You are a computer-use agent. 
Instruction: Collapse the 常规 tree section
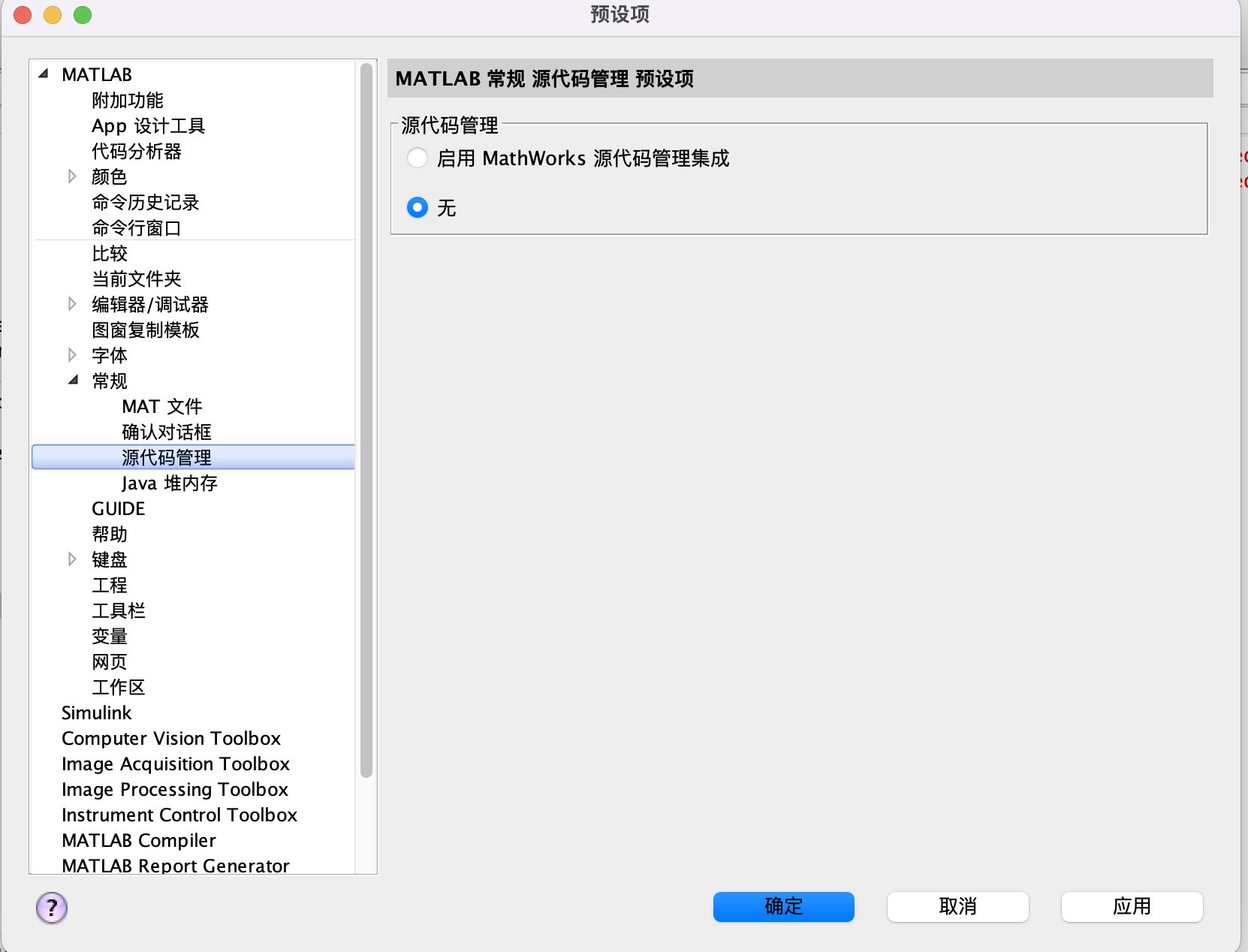pyautogui.click(x=74, y=381)
